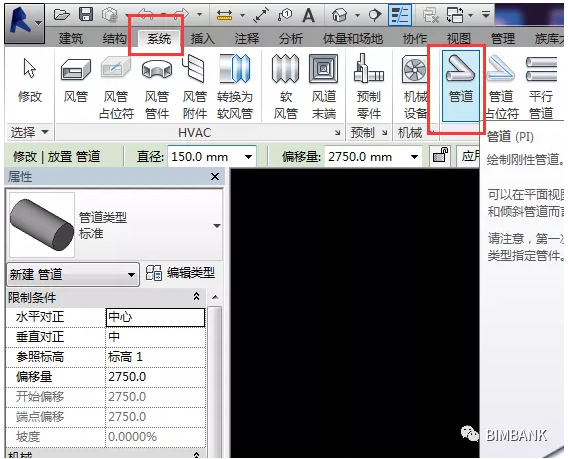
Task: Select the 管道 pipe tool
Action: [x=461, y=86]
